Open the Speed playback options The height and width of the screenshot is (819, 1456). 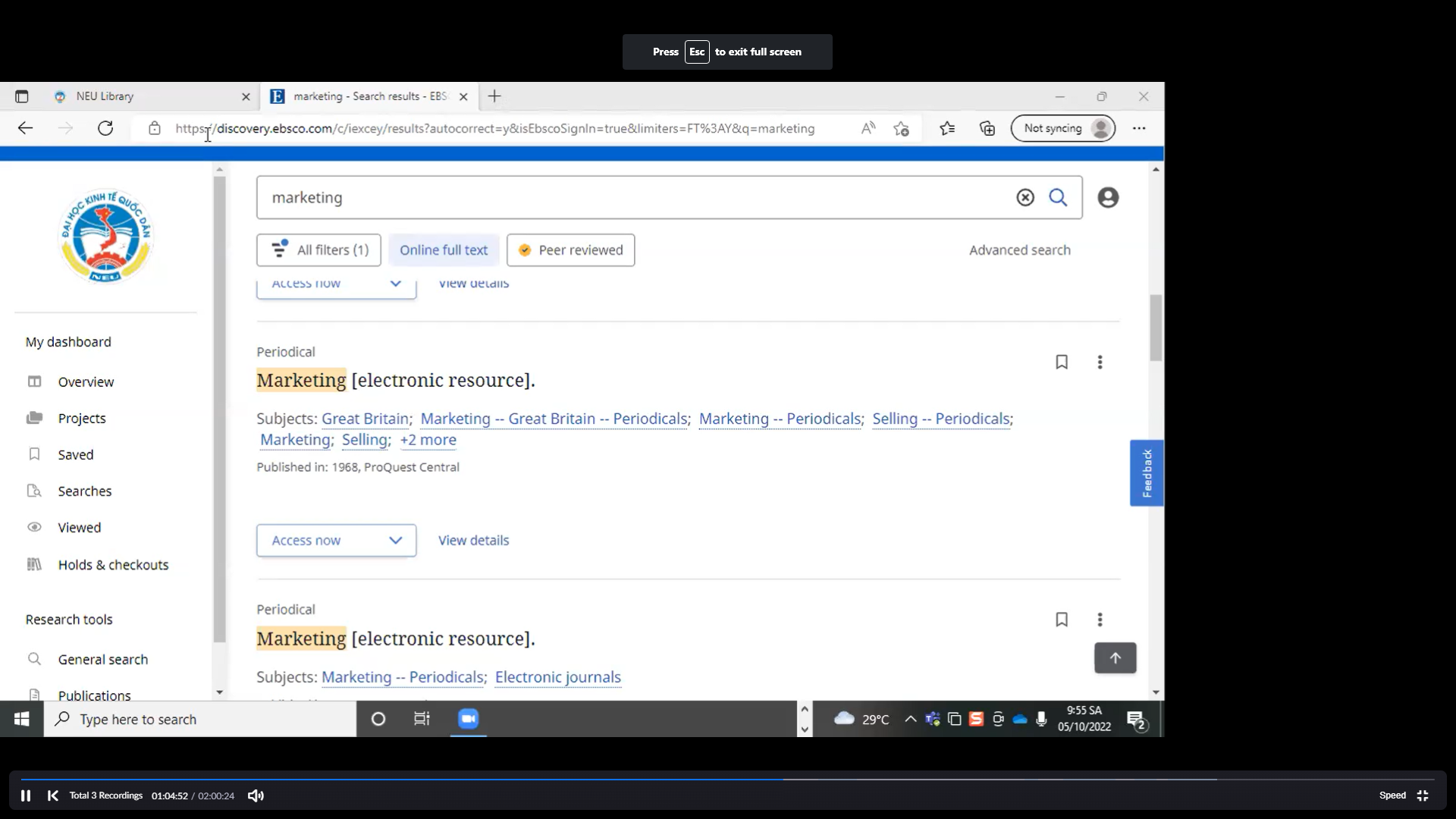tap(1392, 795)
